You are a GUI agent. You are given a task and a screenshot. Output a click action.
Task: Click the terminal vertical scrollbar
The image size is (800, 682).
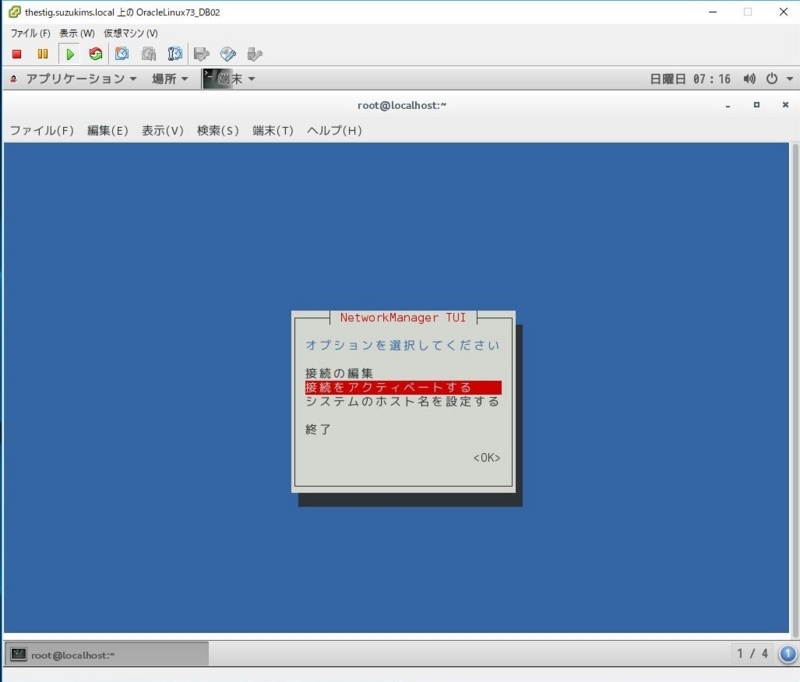(794, 390)
